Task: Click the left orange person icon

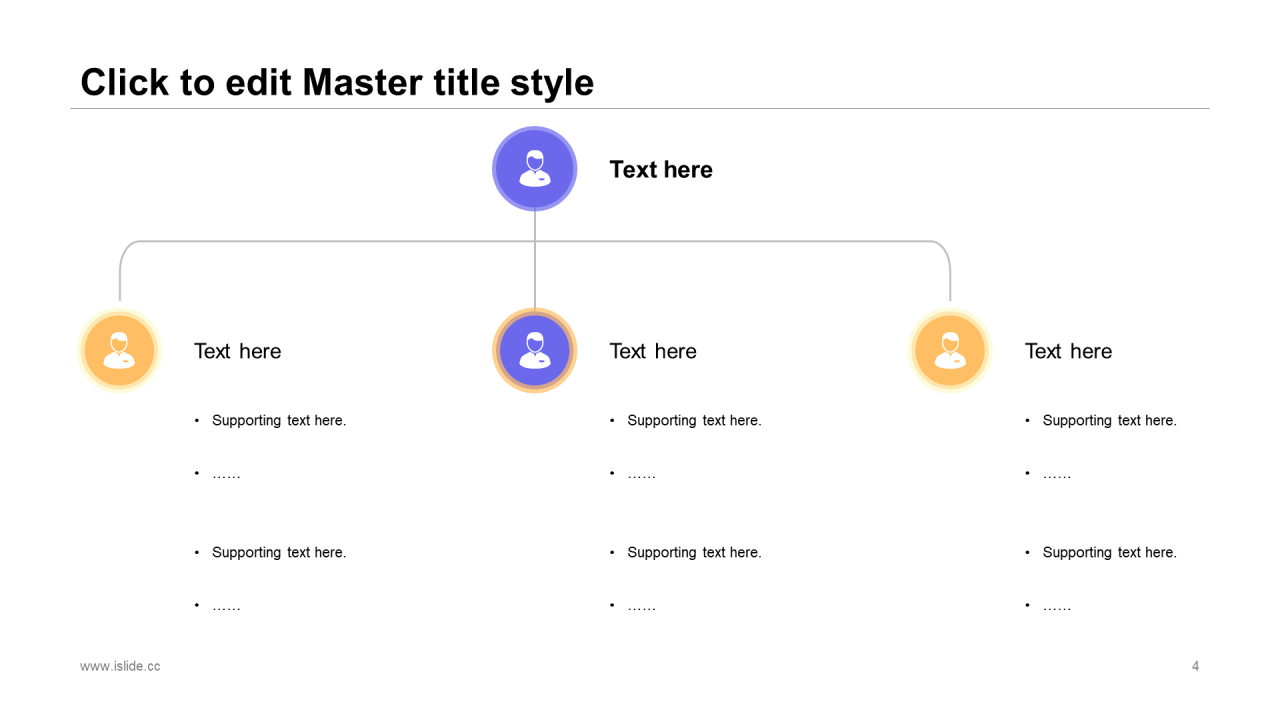Action: [119, 350]
